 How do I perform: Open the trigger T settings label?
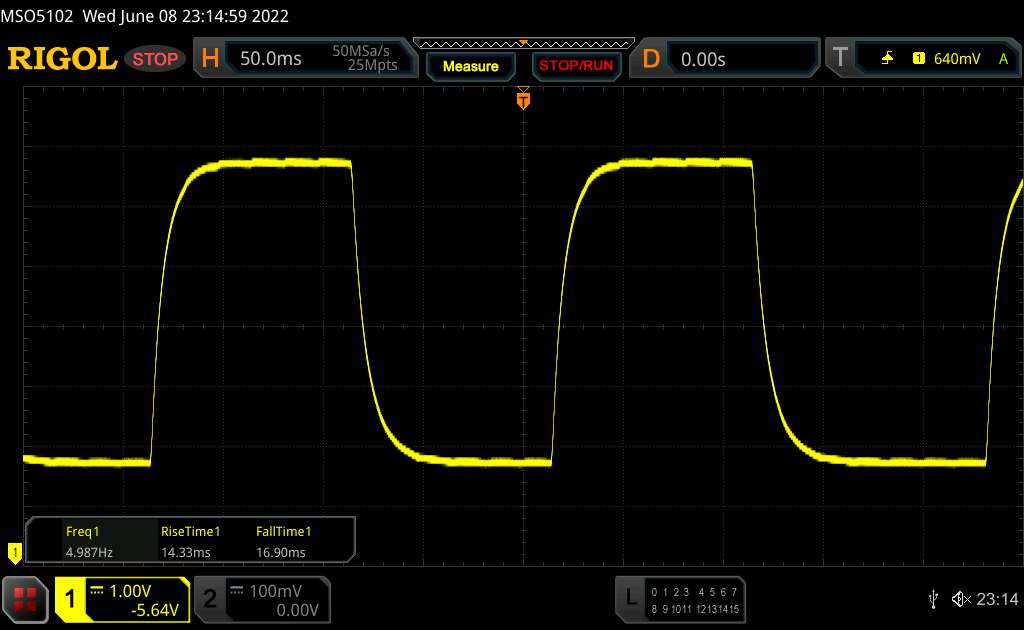(x=840, y=59)
